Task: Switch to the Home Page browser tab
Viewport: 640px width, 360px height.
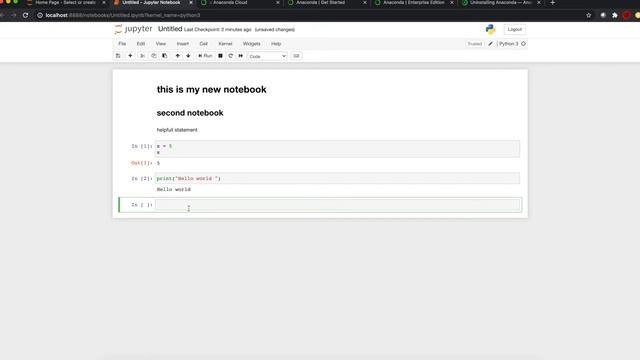Action: point(65,2)
